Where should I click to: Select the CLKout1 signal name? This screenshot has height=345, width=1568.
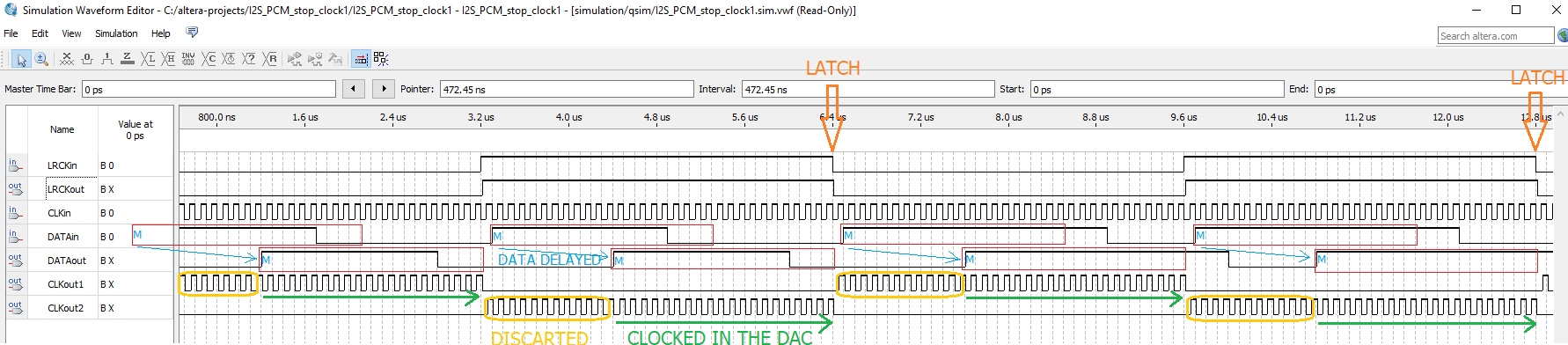pyautogui.click(x=65, y=284)
